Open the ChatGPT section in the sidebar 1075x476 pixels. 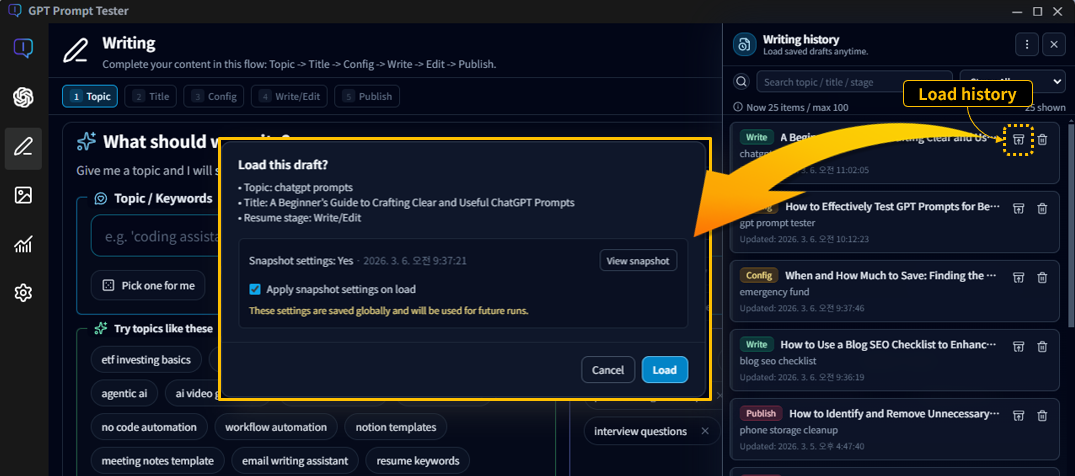(23, 97)
